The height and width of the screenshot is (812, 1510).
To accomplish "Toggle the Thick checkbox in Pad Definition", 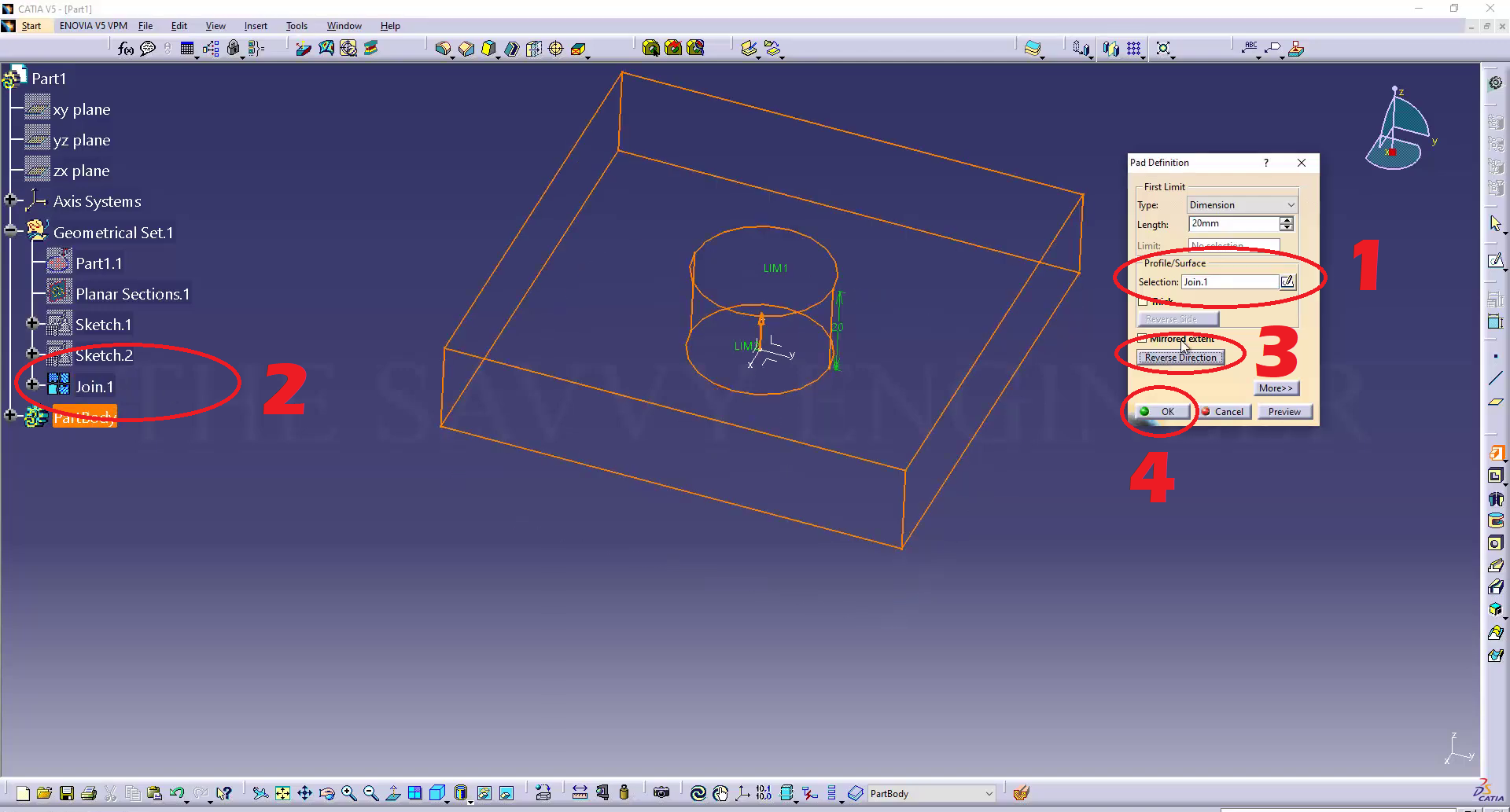I will tap(1143, 301).
